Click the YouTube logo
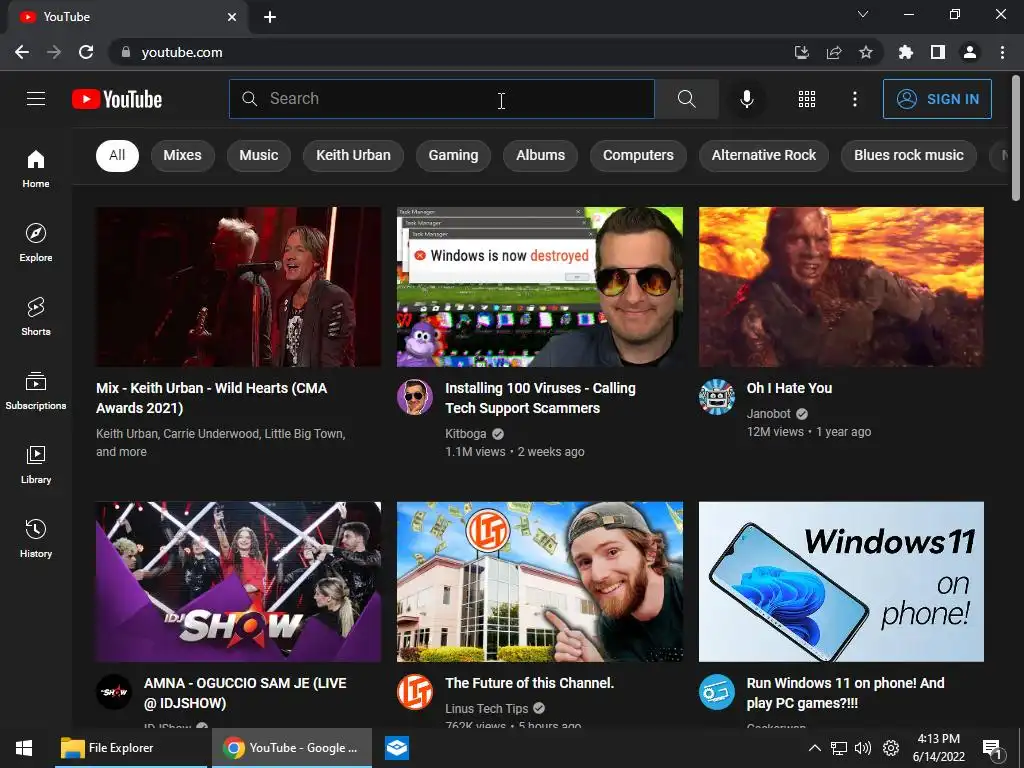Viewport: 1024px width, 768px height. coord(117,99)
